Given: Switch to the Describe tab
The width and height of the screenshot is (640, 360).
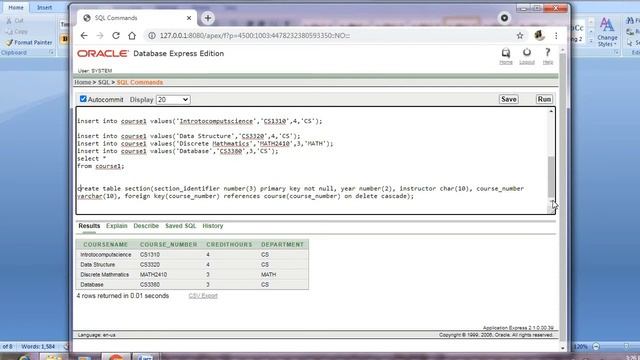Looking at the screenshot, I should 146,226.
